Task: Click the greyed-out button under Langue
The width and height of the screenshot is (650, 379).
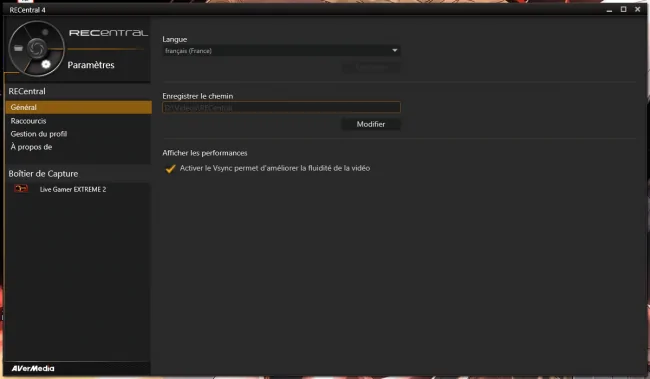Action: tap(371, 67)
